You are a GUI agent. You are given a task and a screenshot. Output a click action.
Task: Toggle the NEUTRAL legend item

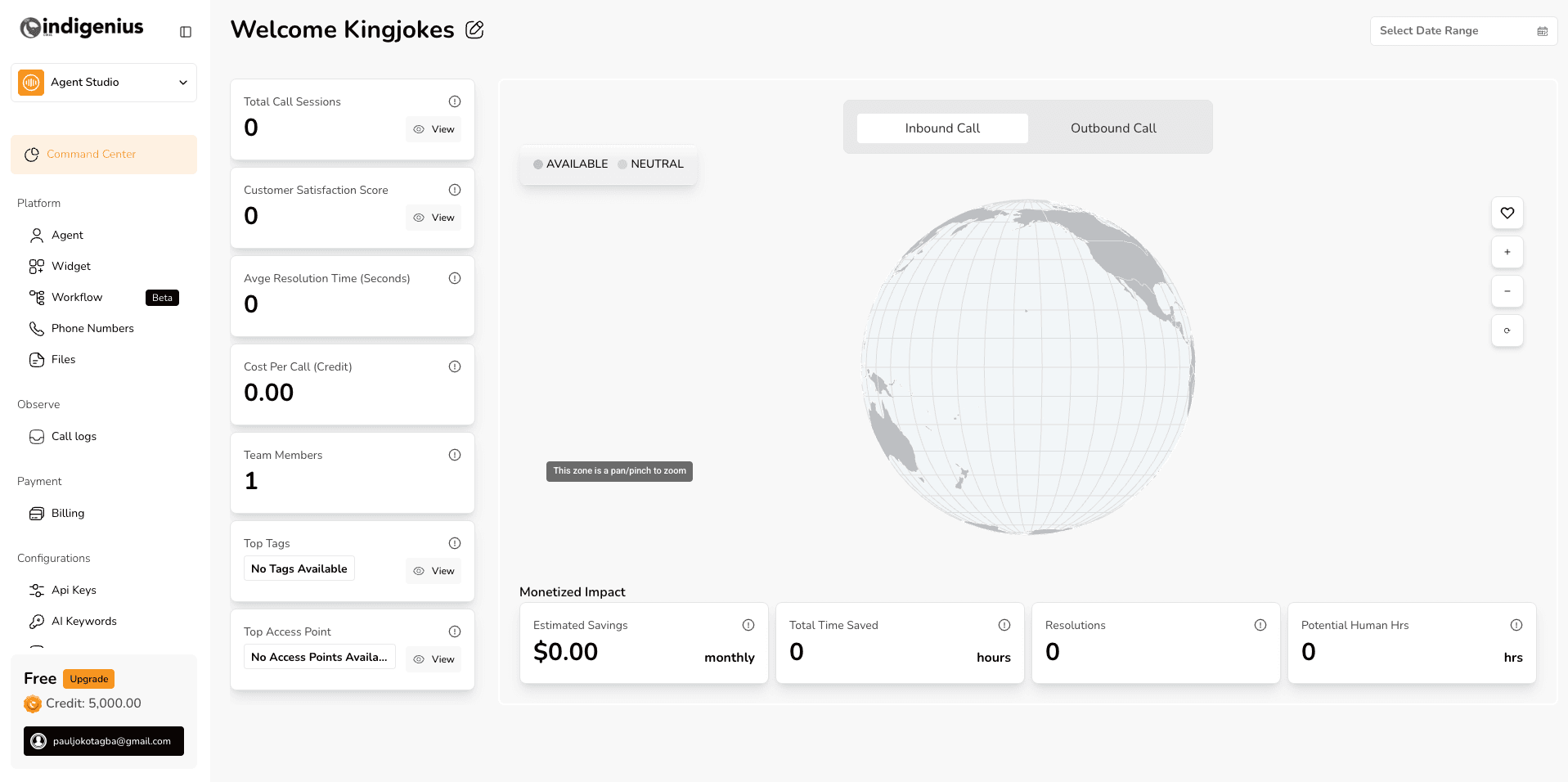pyautogui.click(x=650, y=164)
